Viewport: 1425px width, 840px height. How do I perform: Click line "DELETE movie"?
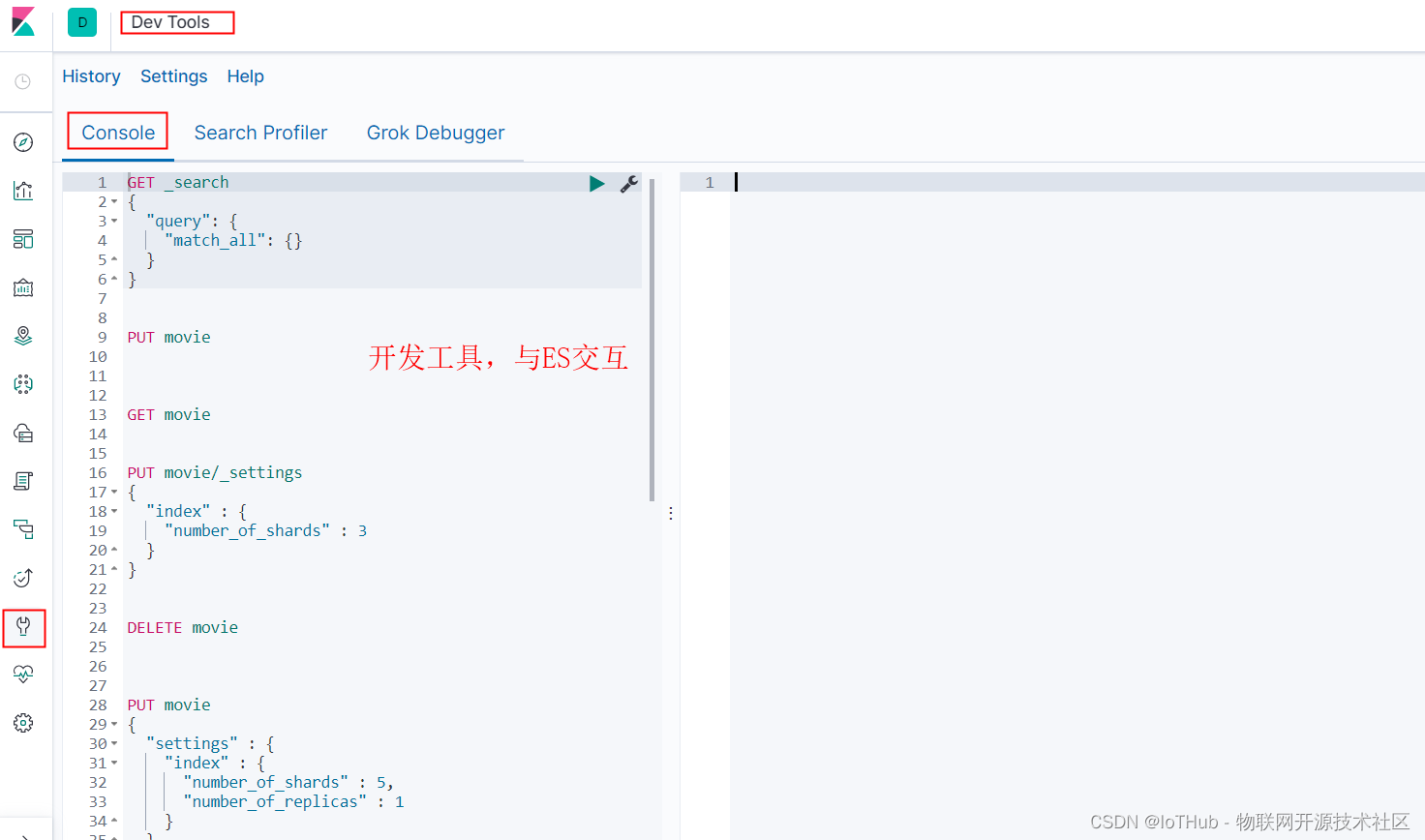tap(183, 628)
